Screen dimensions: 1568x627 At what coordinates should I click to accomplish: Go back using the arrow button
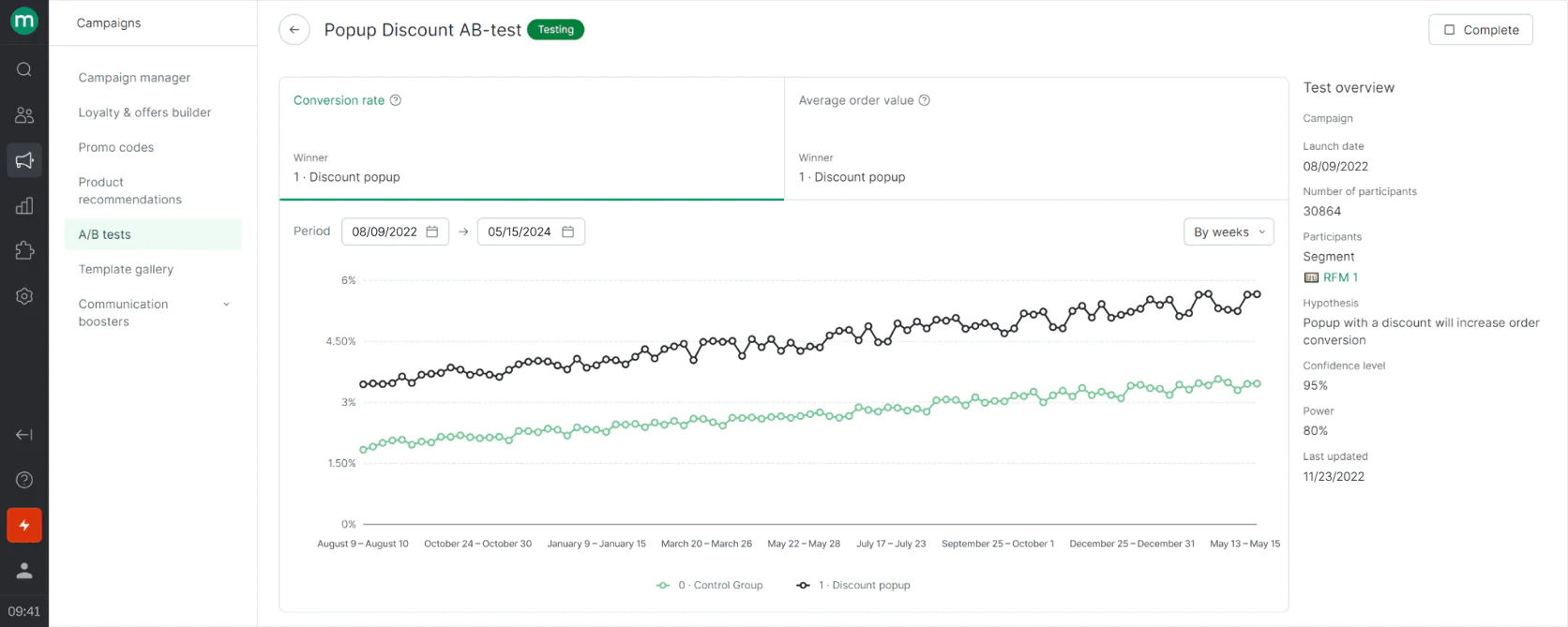[294, 30]
